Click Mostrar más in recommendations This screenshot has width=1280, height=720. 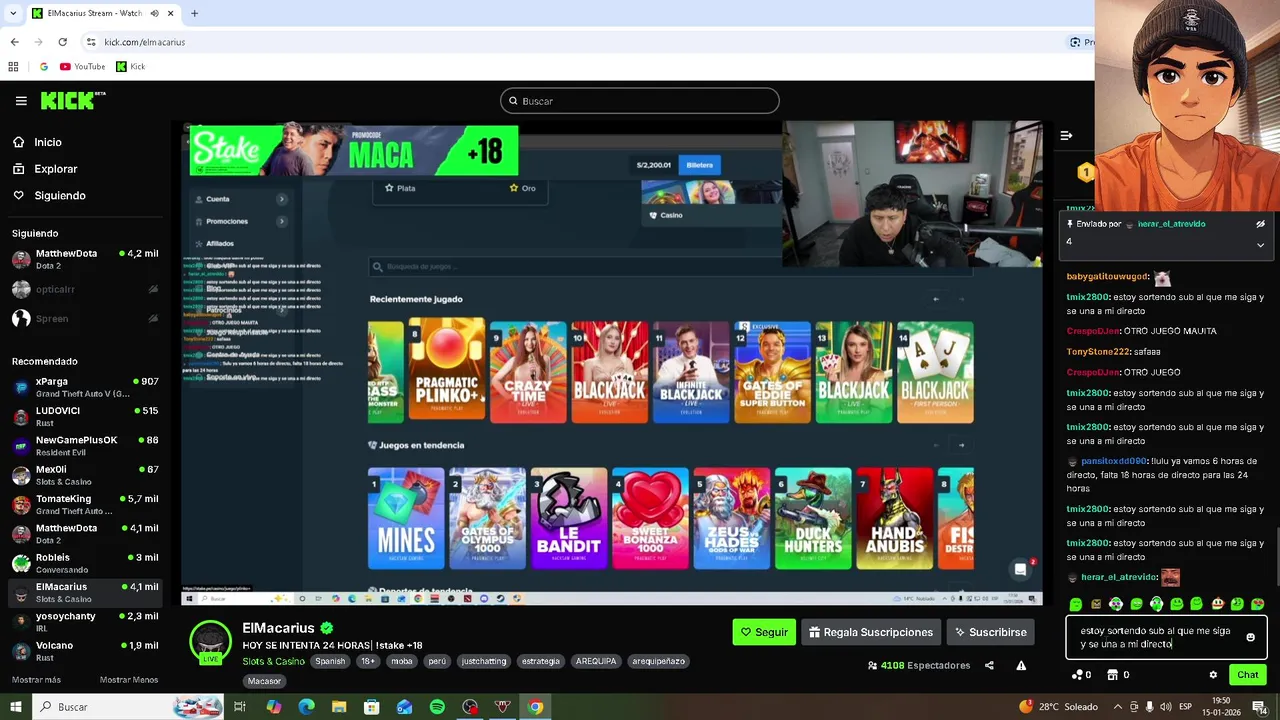(x=36, y=680)
